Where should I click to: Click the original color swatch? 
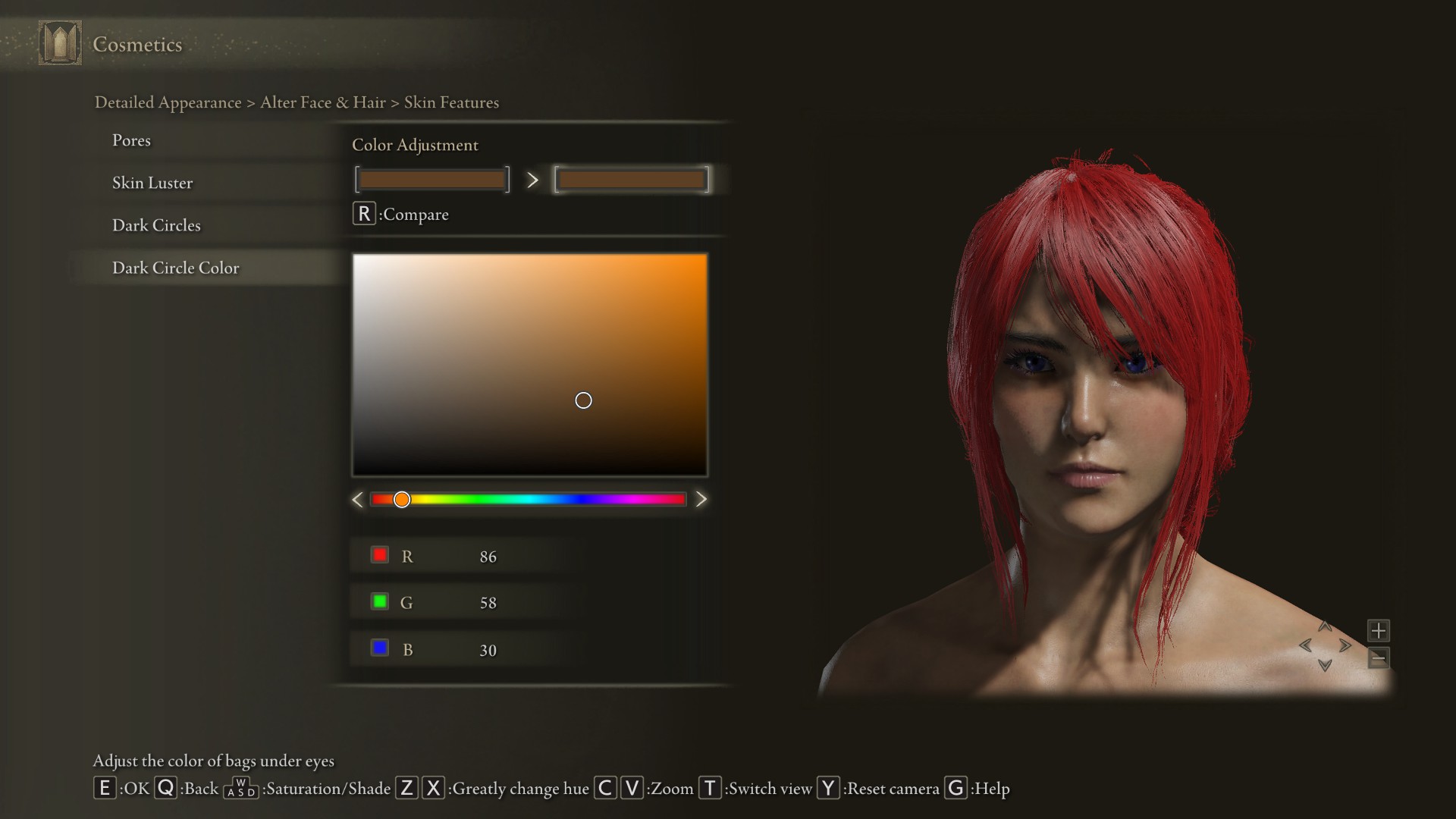431,180
